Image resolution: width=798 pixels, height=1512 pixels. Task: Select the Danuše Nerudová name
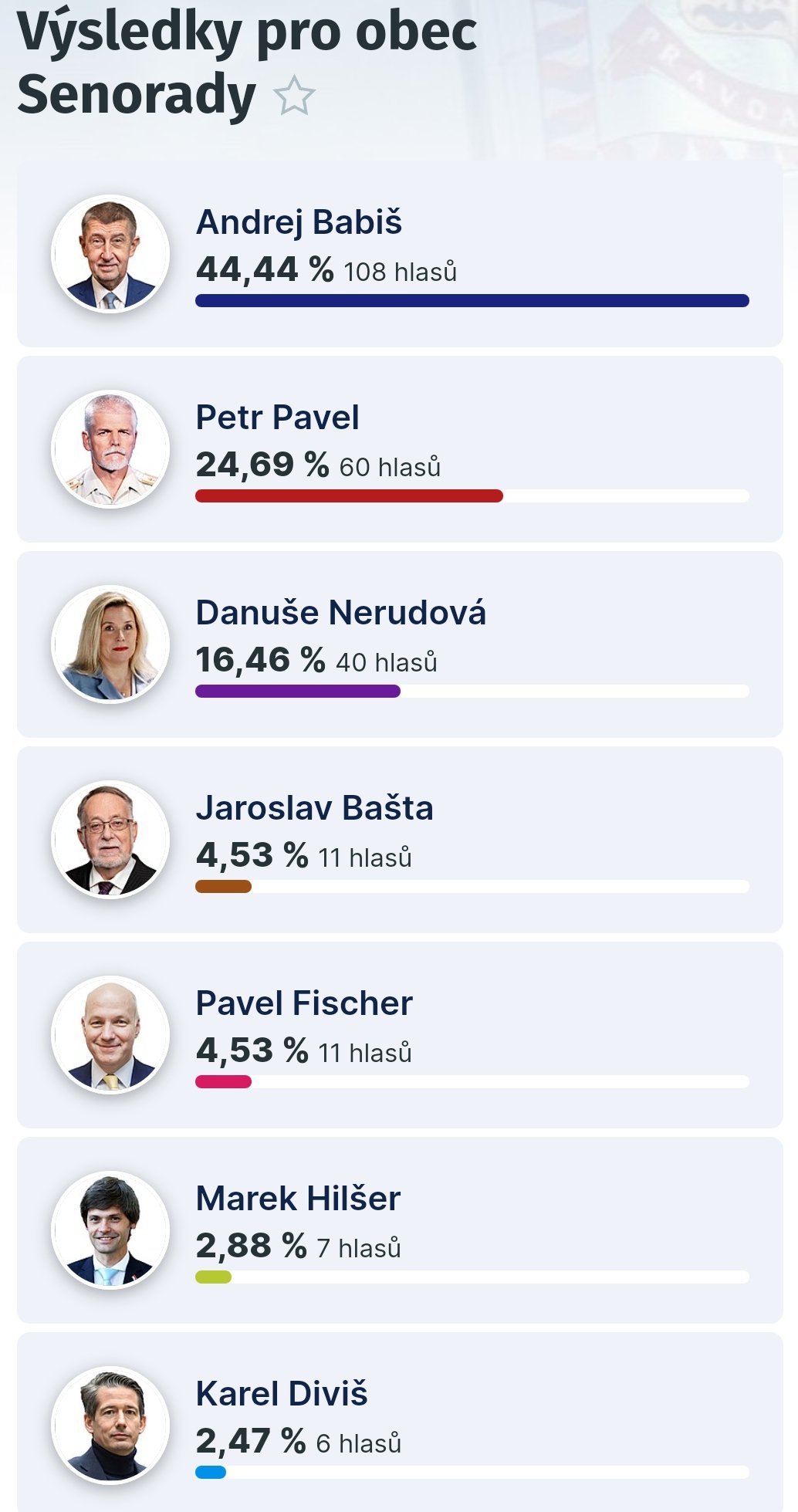click(340, 613)
